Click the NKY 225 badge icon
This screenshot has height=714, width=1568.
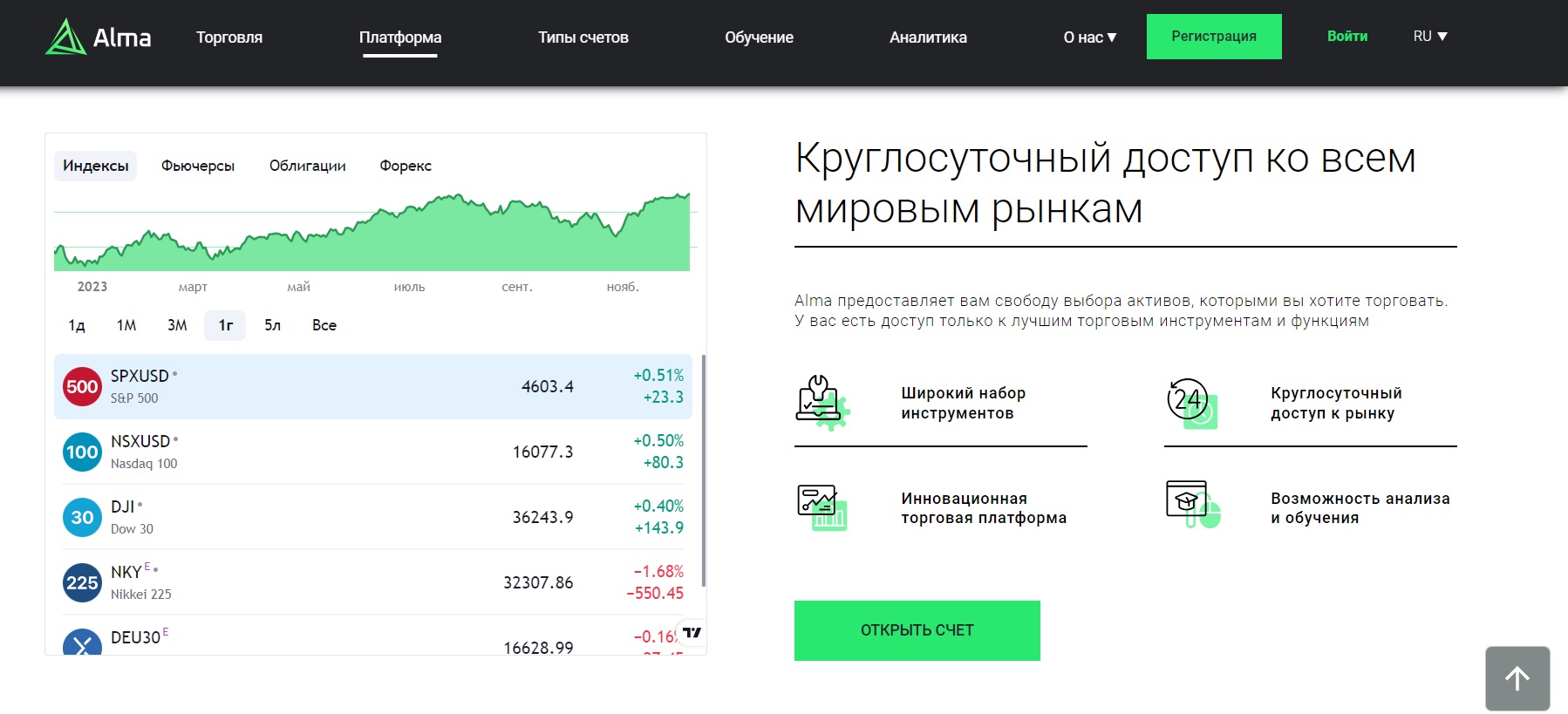coord(83,582)
